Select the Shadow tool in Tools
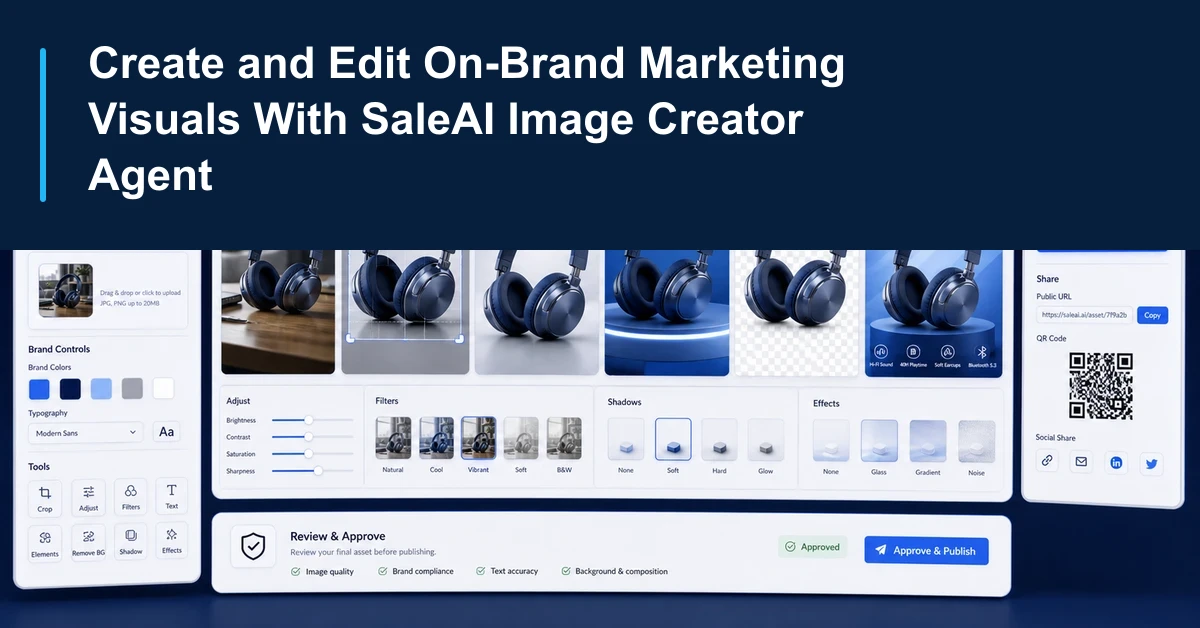Screen dimensions: 1200x628 (131, 540)
